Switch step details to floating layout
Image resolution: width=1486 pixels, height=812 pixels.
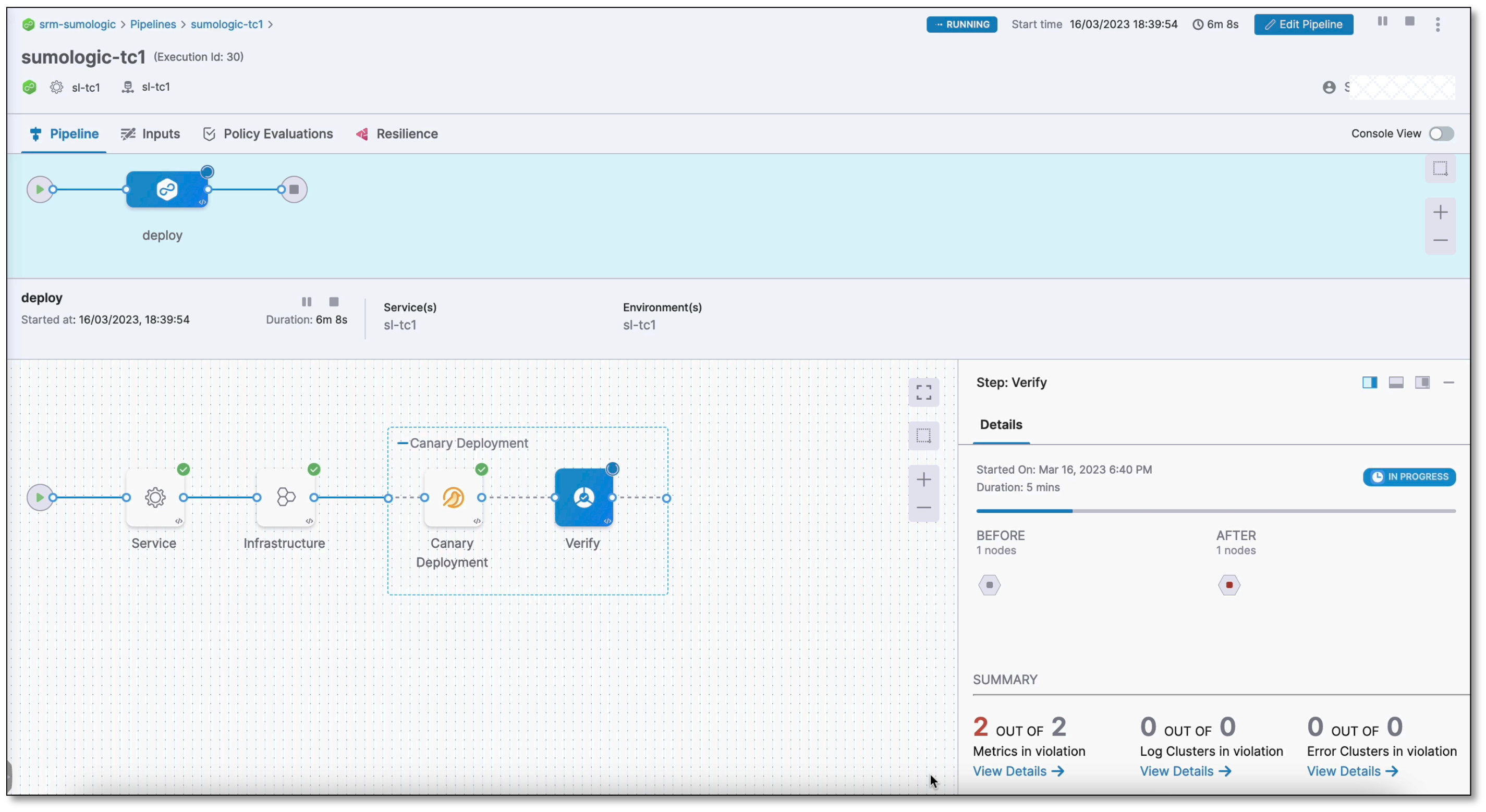point(1422,383)
